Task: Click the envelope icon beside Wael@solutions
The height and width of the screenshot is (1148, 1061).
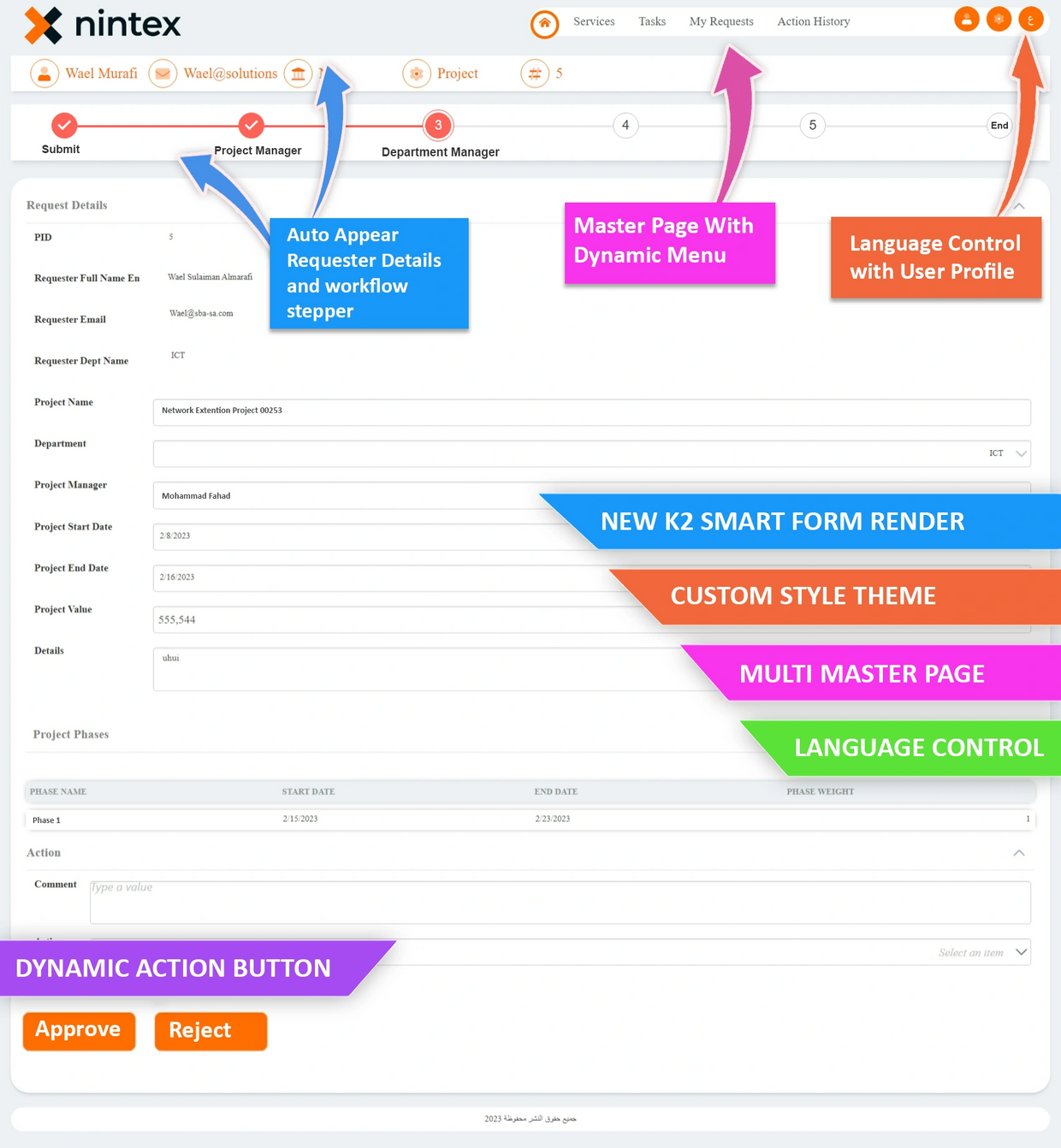Action: click(x=163, y=74)
